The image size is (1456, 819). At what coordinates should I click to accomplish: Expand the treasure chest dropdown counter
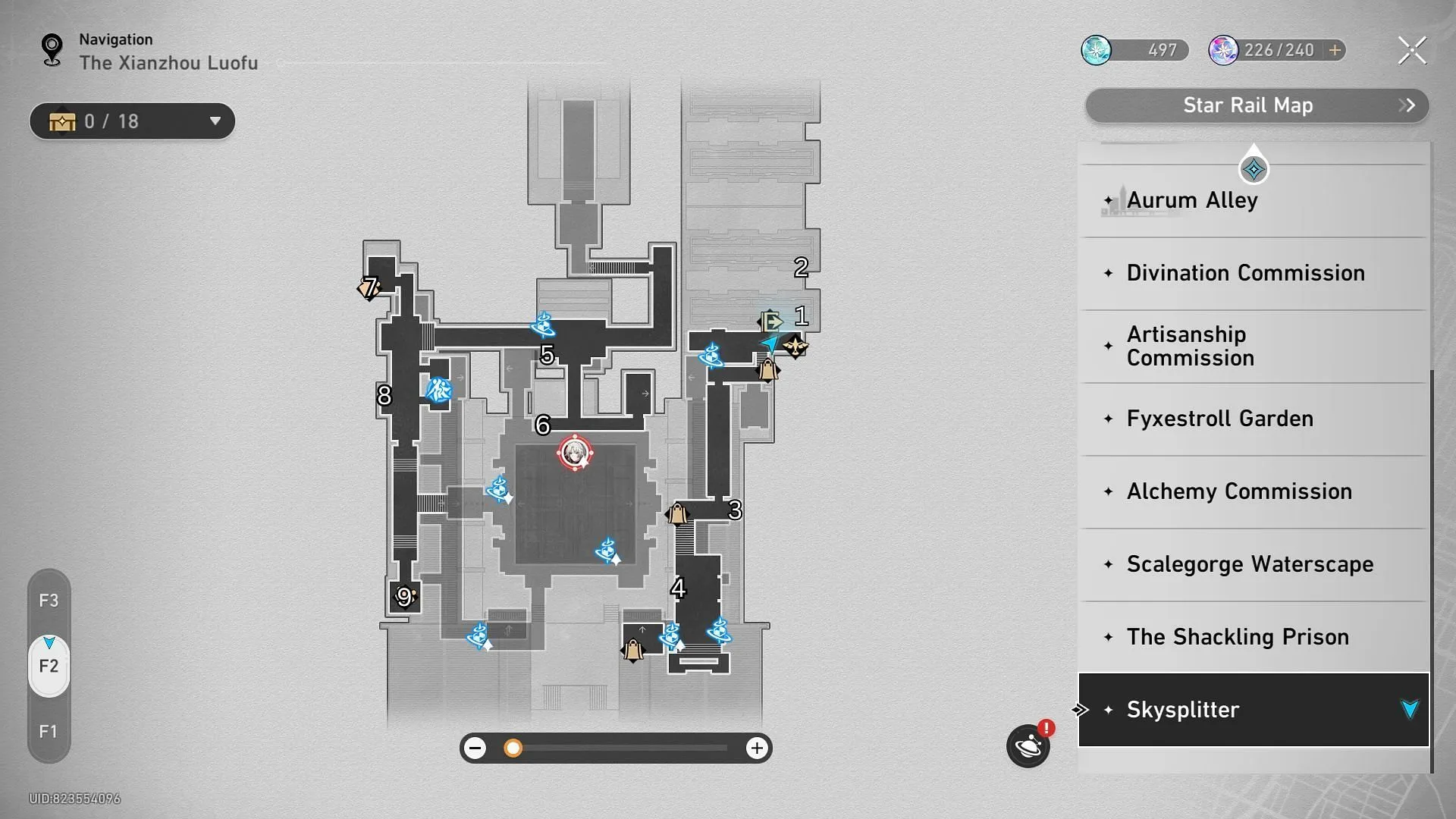point(213,121)
